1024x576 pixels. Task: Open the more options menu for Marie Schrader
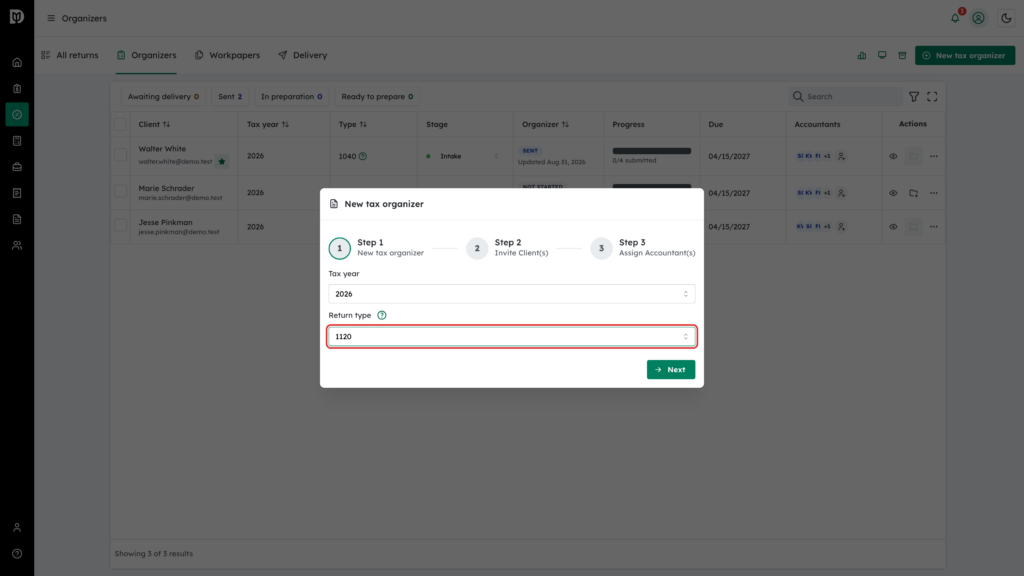[934, 193]
